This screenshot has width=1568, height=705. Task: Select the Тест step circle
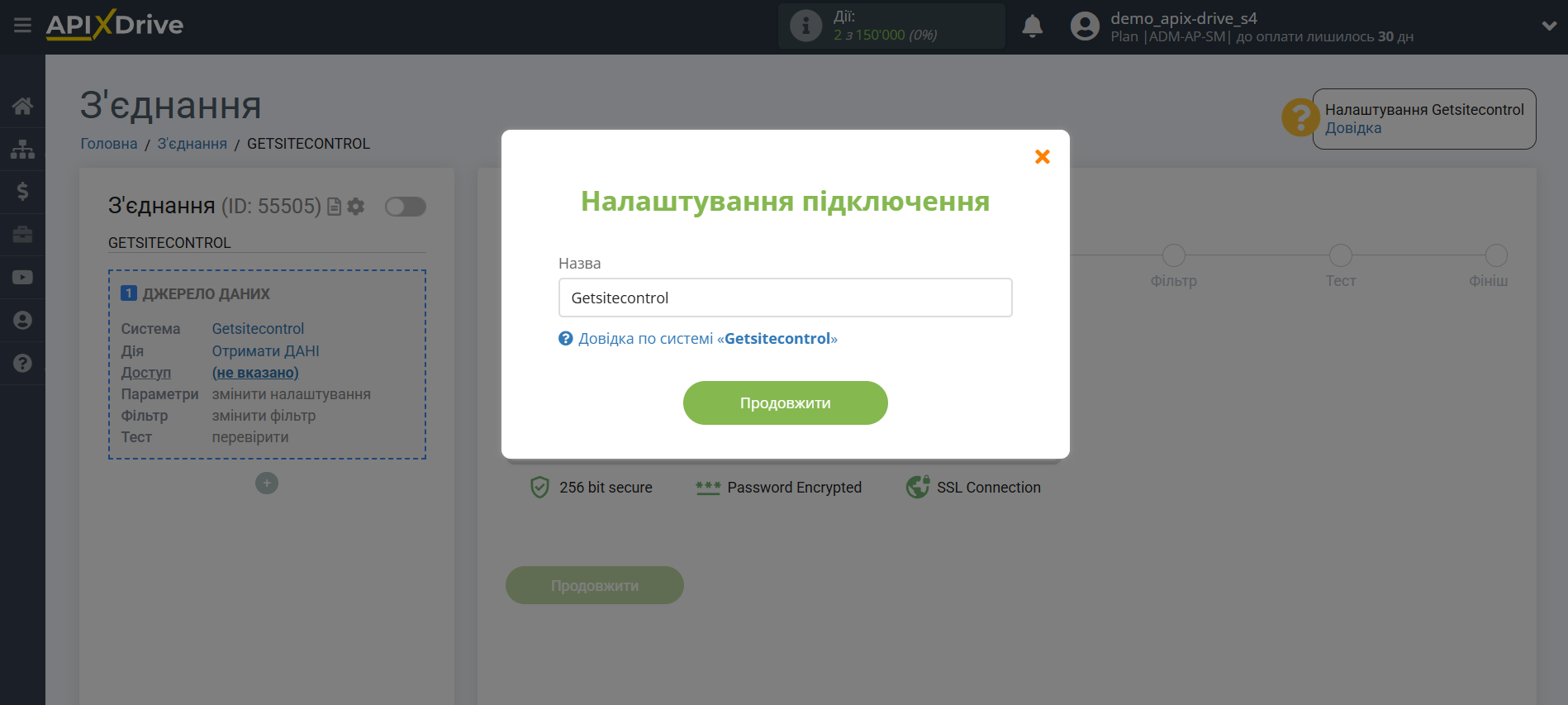coord(1341,255)
